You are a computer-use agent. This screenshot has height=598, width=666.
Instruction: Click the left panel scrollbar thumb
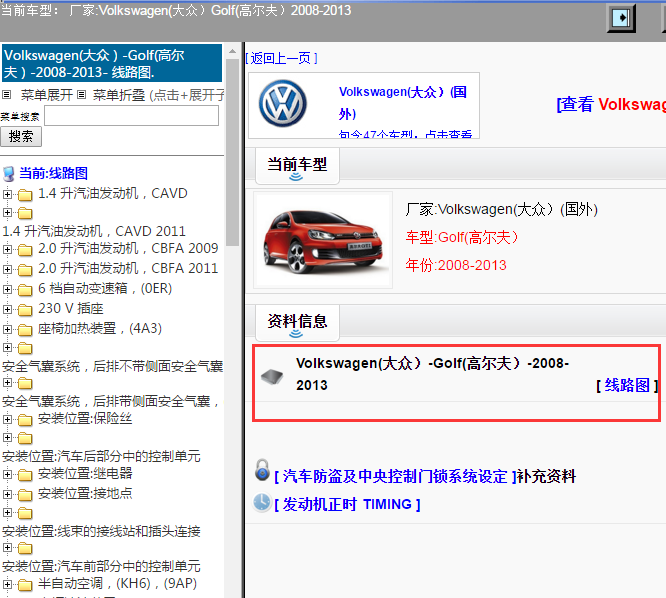pyautogui.click(x=232, y=152)
